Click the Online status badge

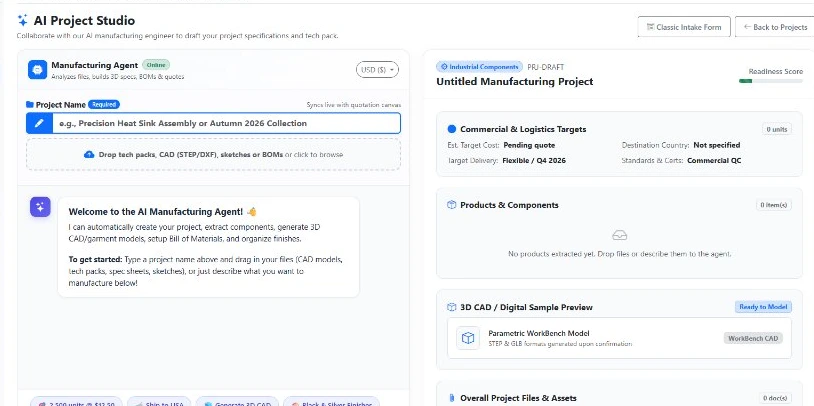pos(156,65)
